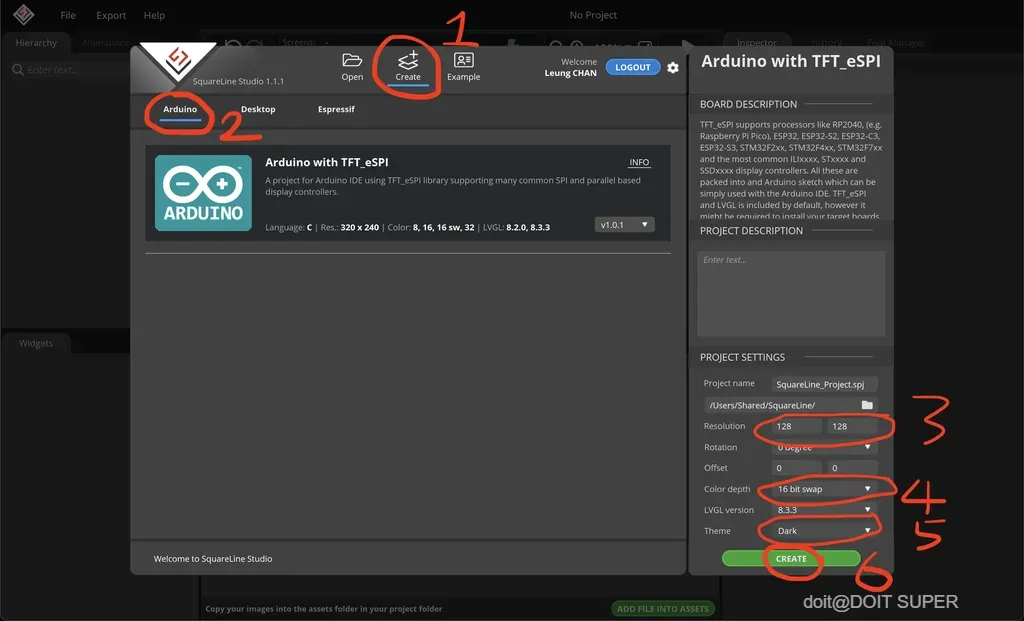Viewport: 1024px width, 621px height.
Task: Click the 'Arduino with TFT_eSPI' board title
Action: pyautogui.click(x=327, y=162)
